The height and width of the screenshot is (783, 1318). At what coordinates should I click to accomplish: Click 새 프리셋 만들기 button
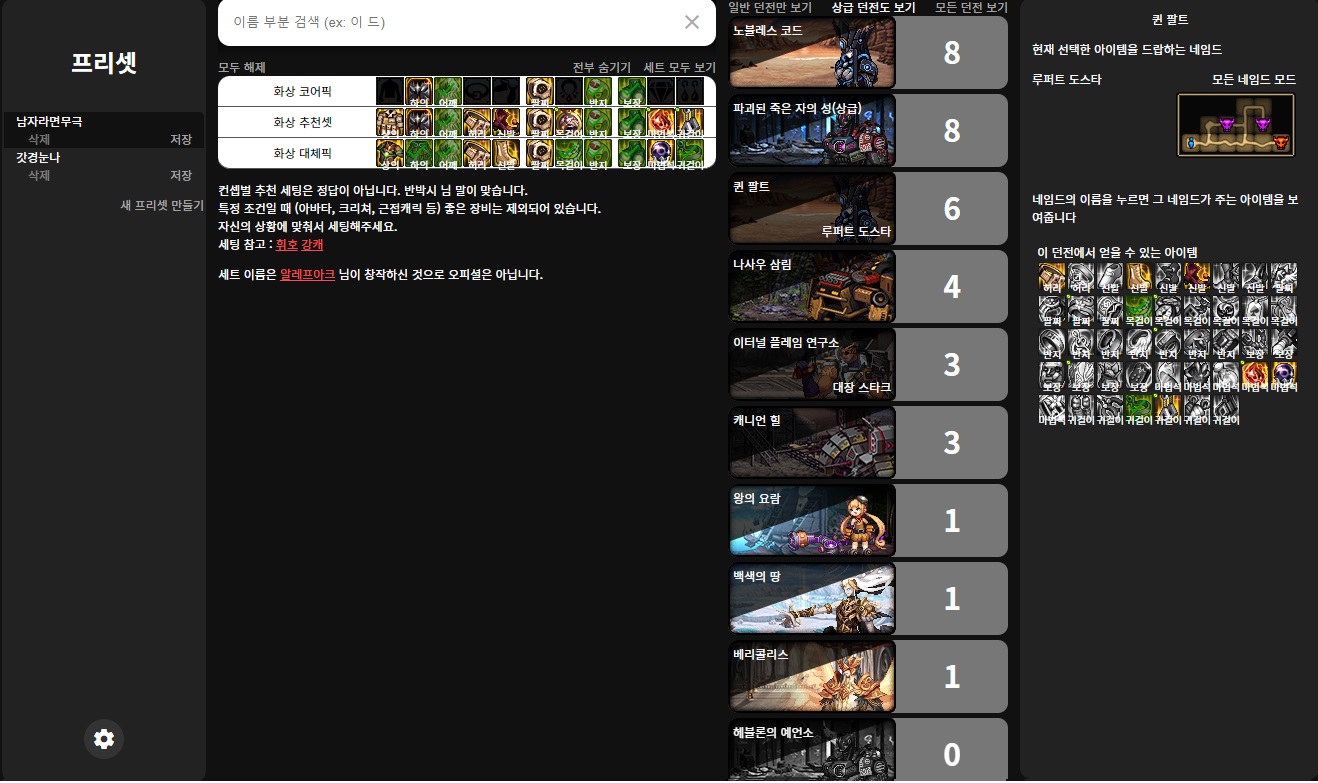162,205
